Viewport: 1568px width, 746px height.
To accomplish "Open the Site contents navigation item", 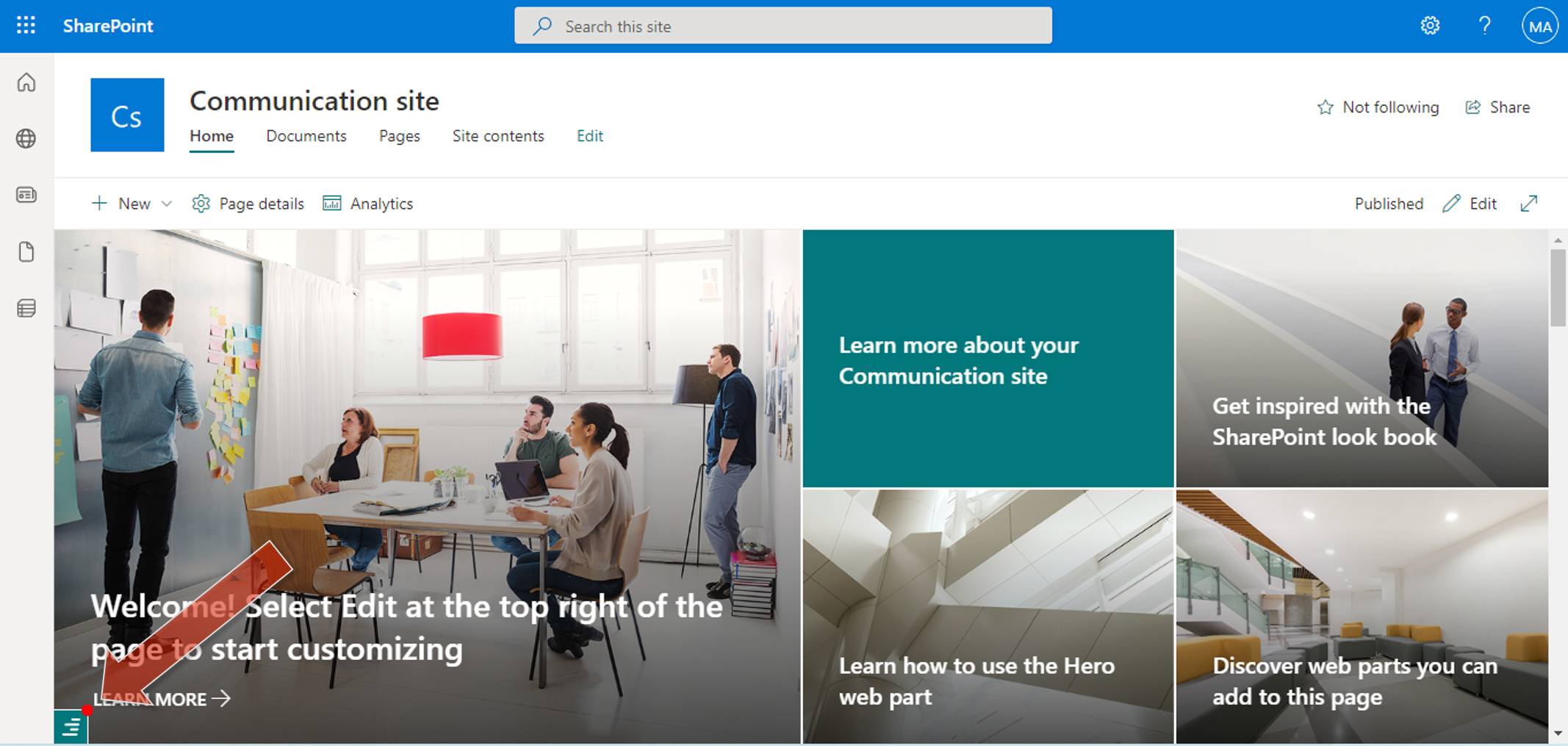I will [497, 136].
